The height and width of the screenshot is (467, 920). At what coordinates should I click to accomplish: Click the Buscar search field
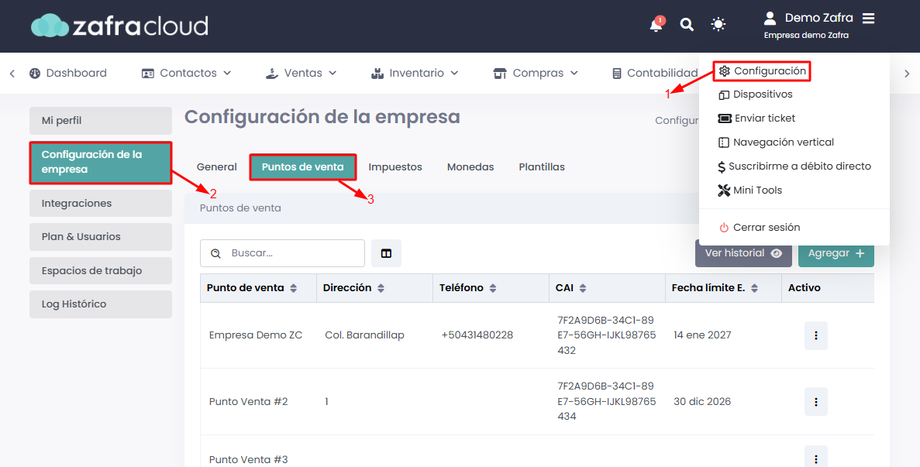pos(282,253)
